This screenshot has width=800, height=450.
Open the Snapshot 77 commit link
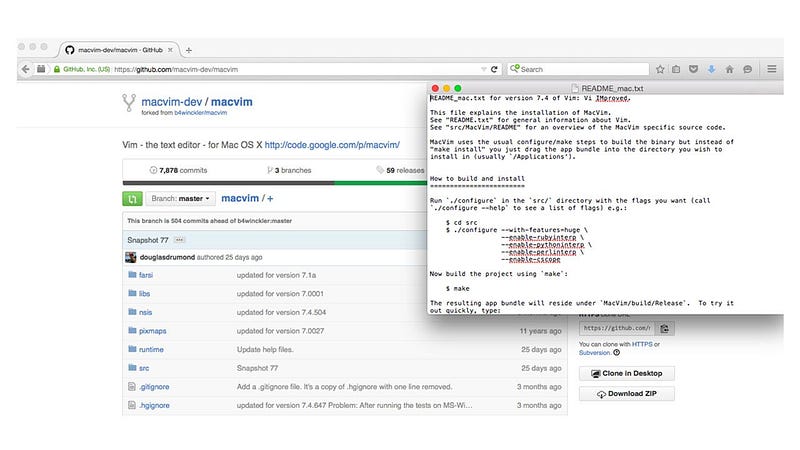[x=147, y=240]
